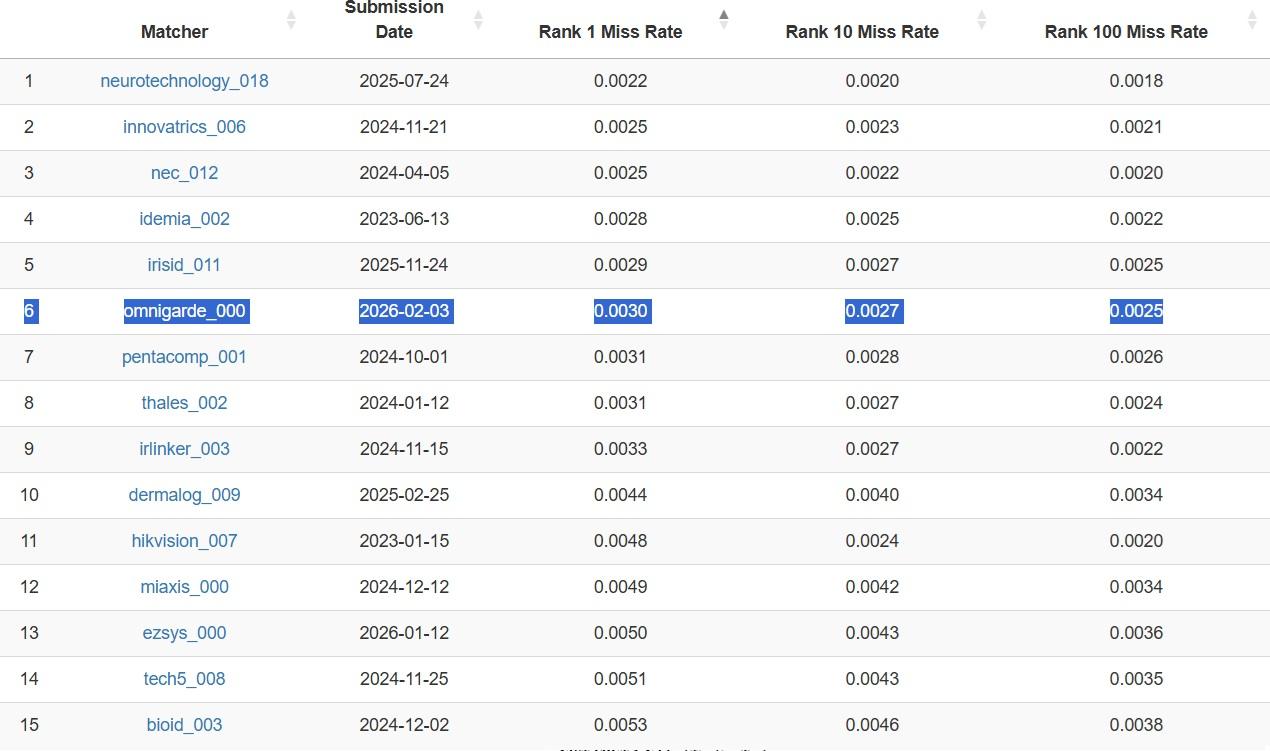This screenshot has width=1270, height=751.
Task: Click the Rank 100 Miss Rate header text
Action: (x=1126, y=32)
